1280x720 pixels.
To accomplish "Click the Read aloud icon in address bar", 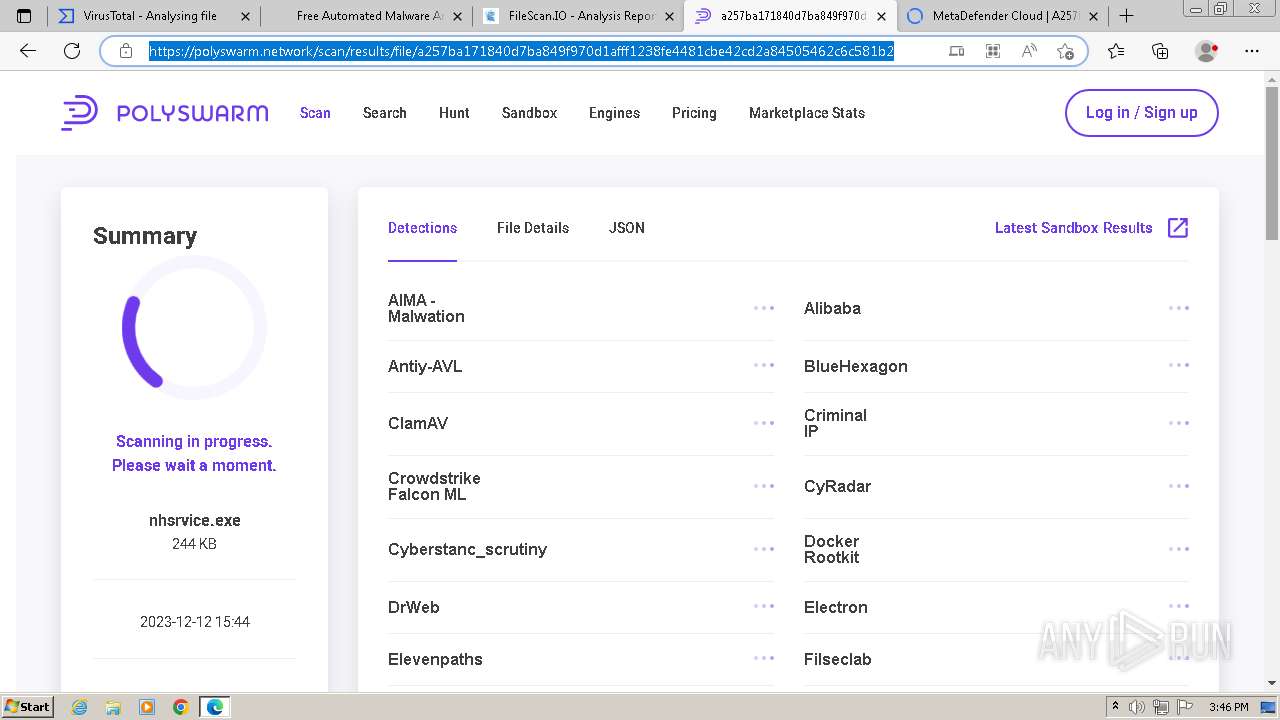I will pos(1029,51).
